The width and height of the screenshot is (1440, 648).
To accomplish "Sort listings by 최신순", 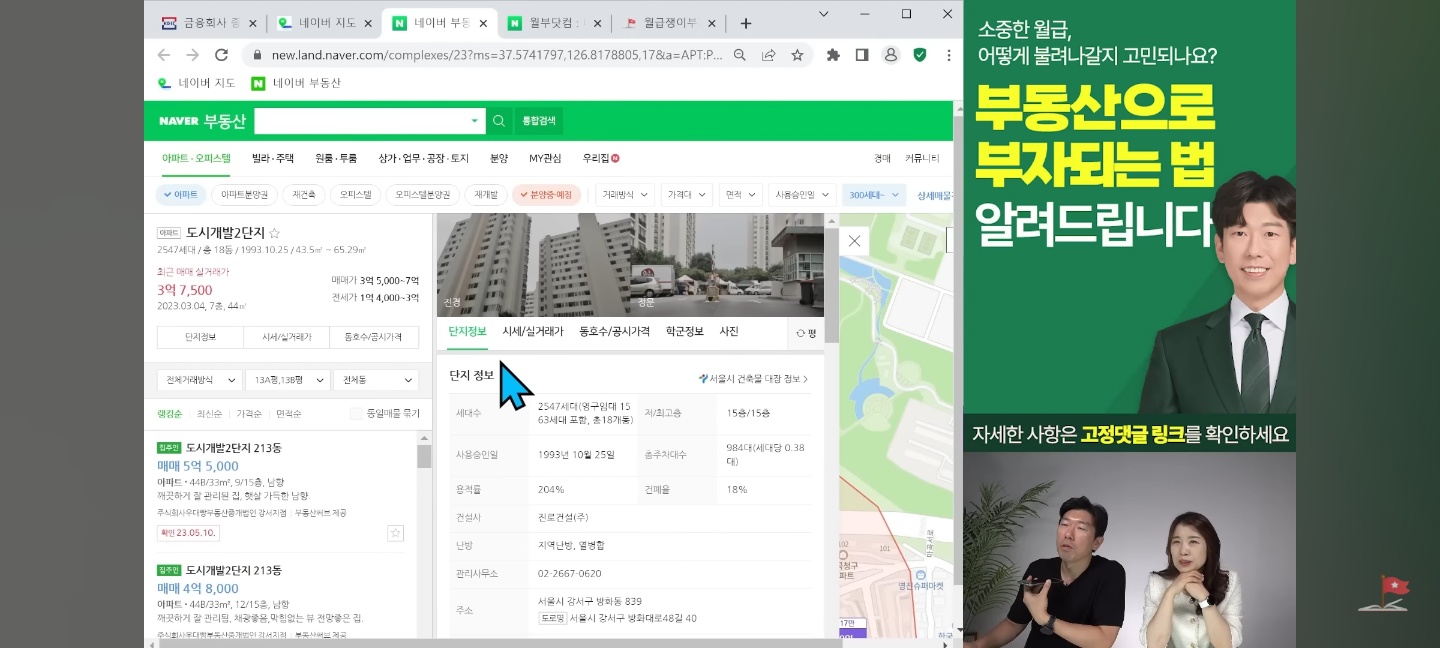I will 208,413.
